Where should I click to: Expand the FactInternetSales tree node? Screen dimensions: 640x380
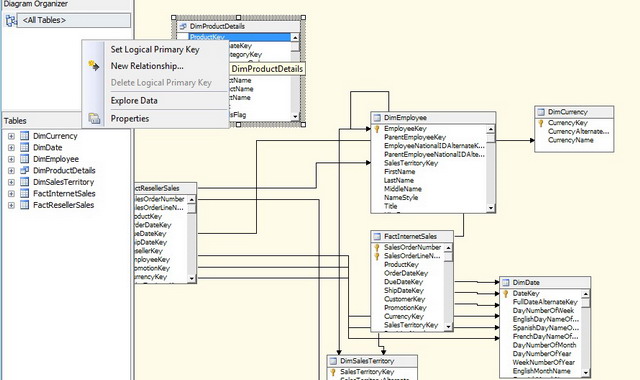tap(11, 193)
